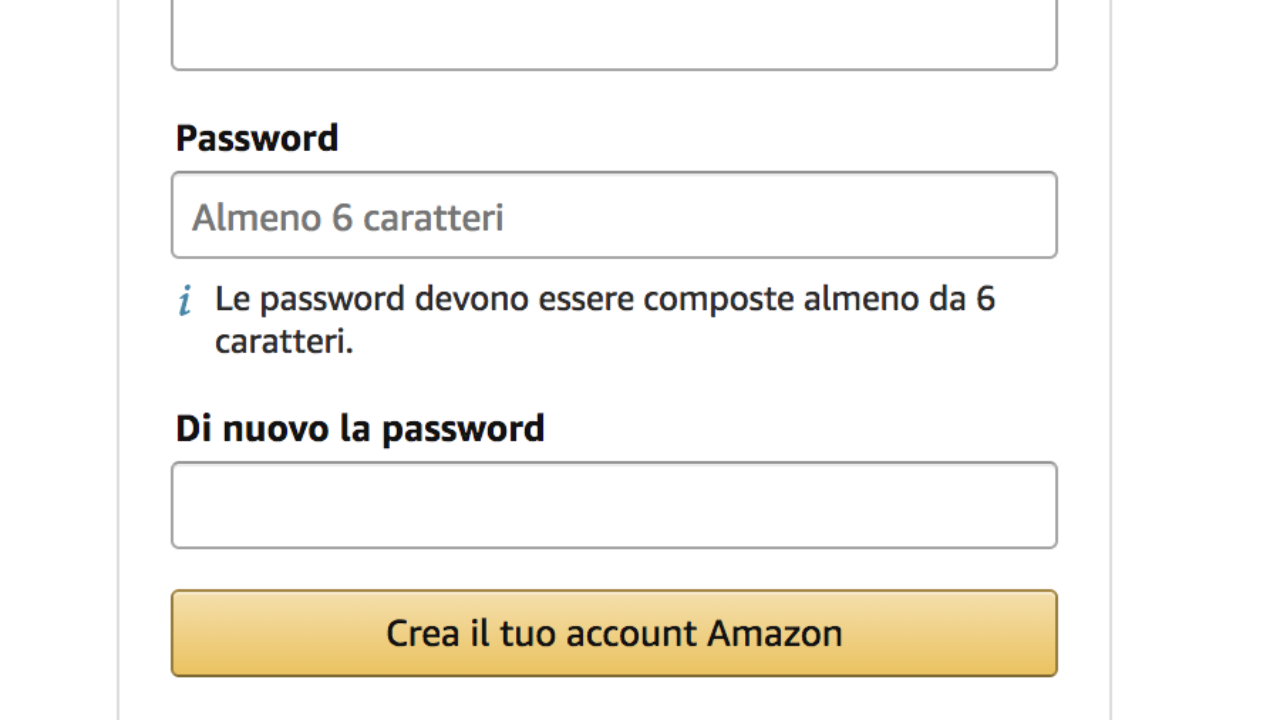Click the 'Di nuovo la password' input box
Screen dimensions: 1280x720
point(614,505)
